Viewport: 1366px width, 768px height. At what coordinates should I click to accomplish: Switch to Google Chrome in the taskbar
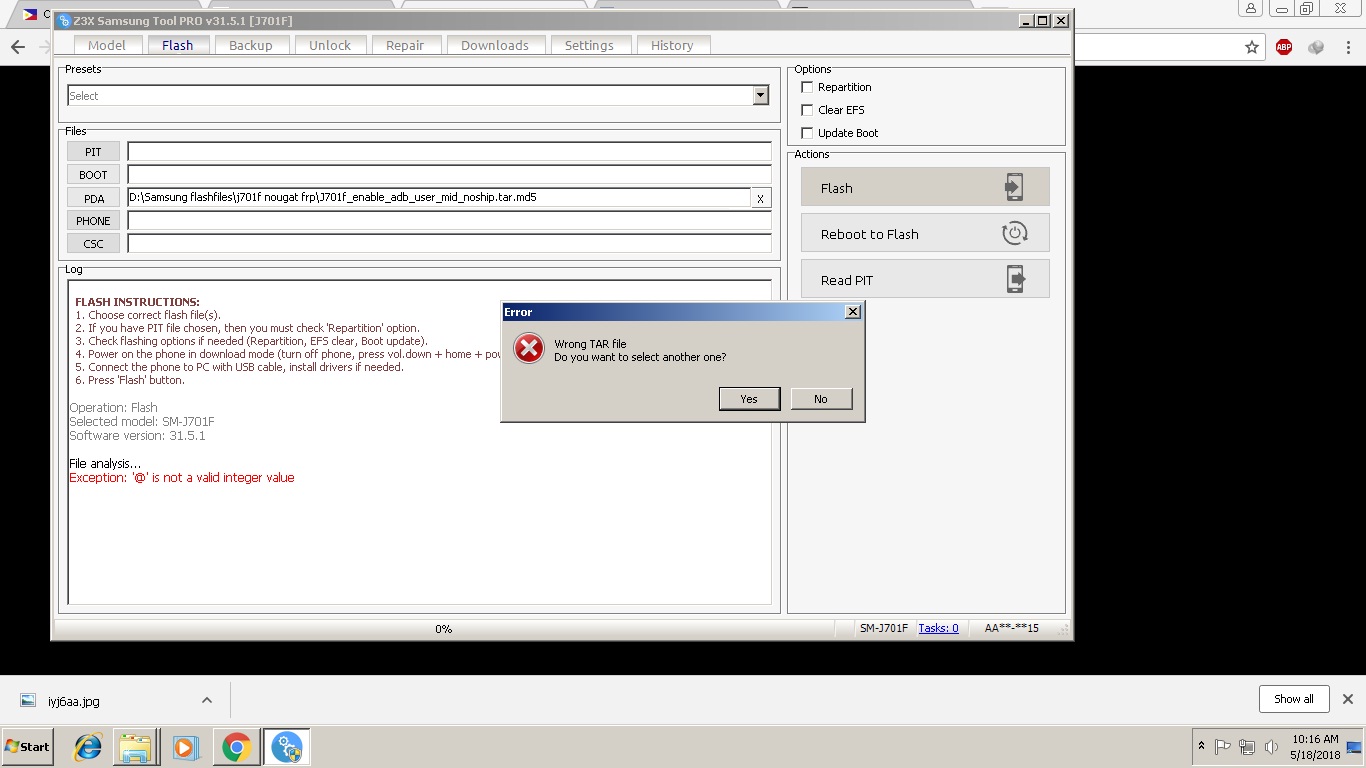[236, 747]
